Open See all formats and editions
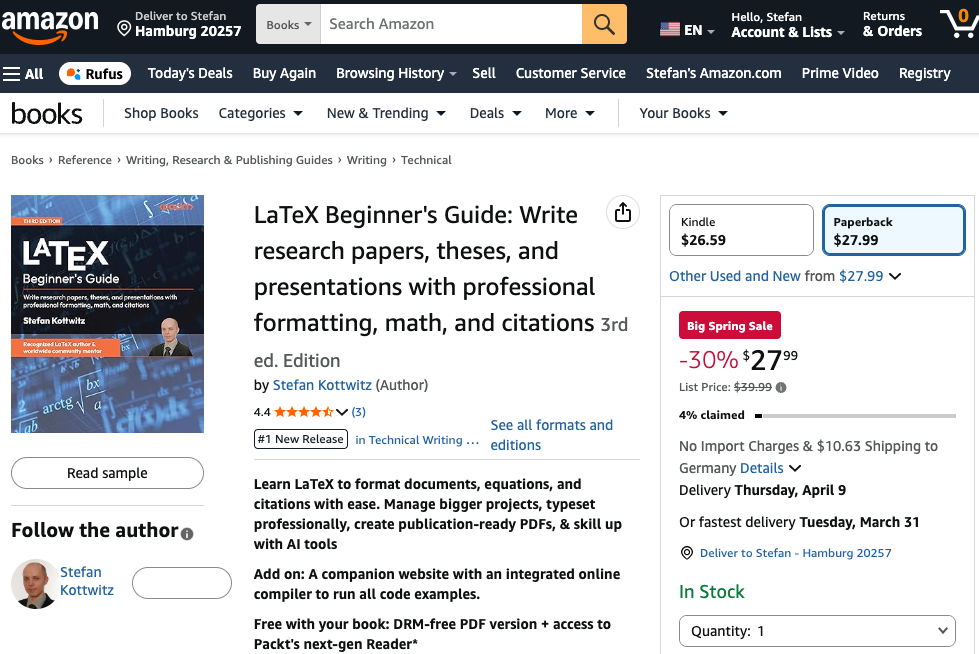 tap(551, 434)
